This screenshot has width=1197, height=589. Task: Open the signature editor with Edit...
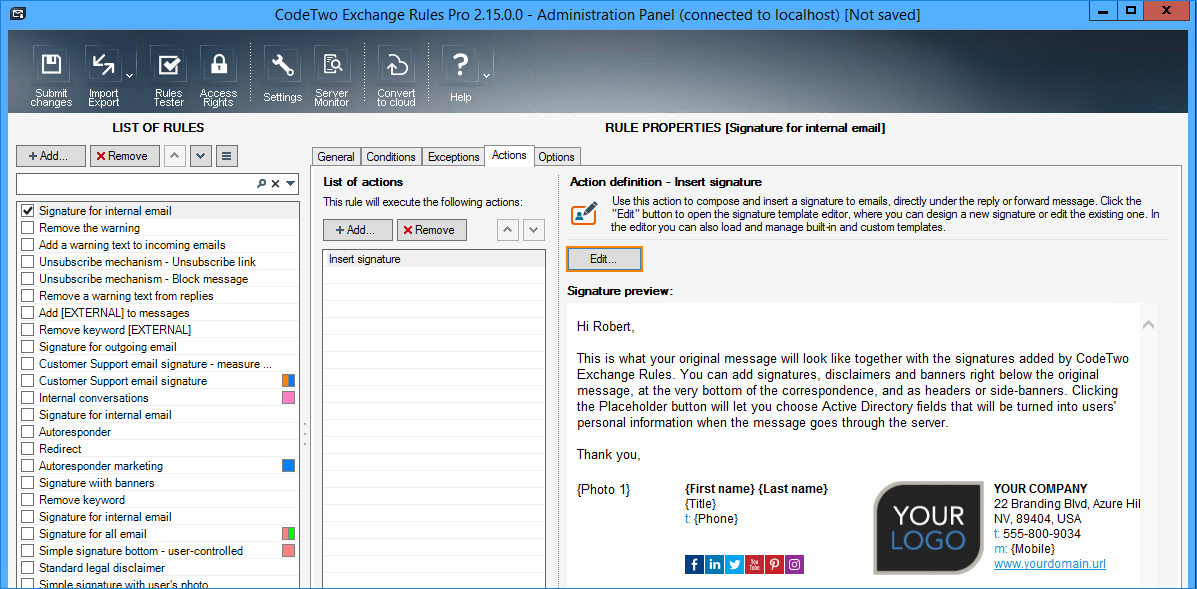(604, 259)
